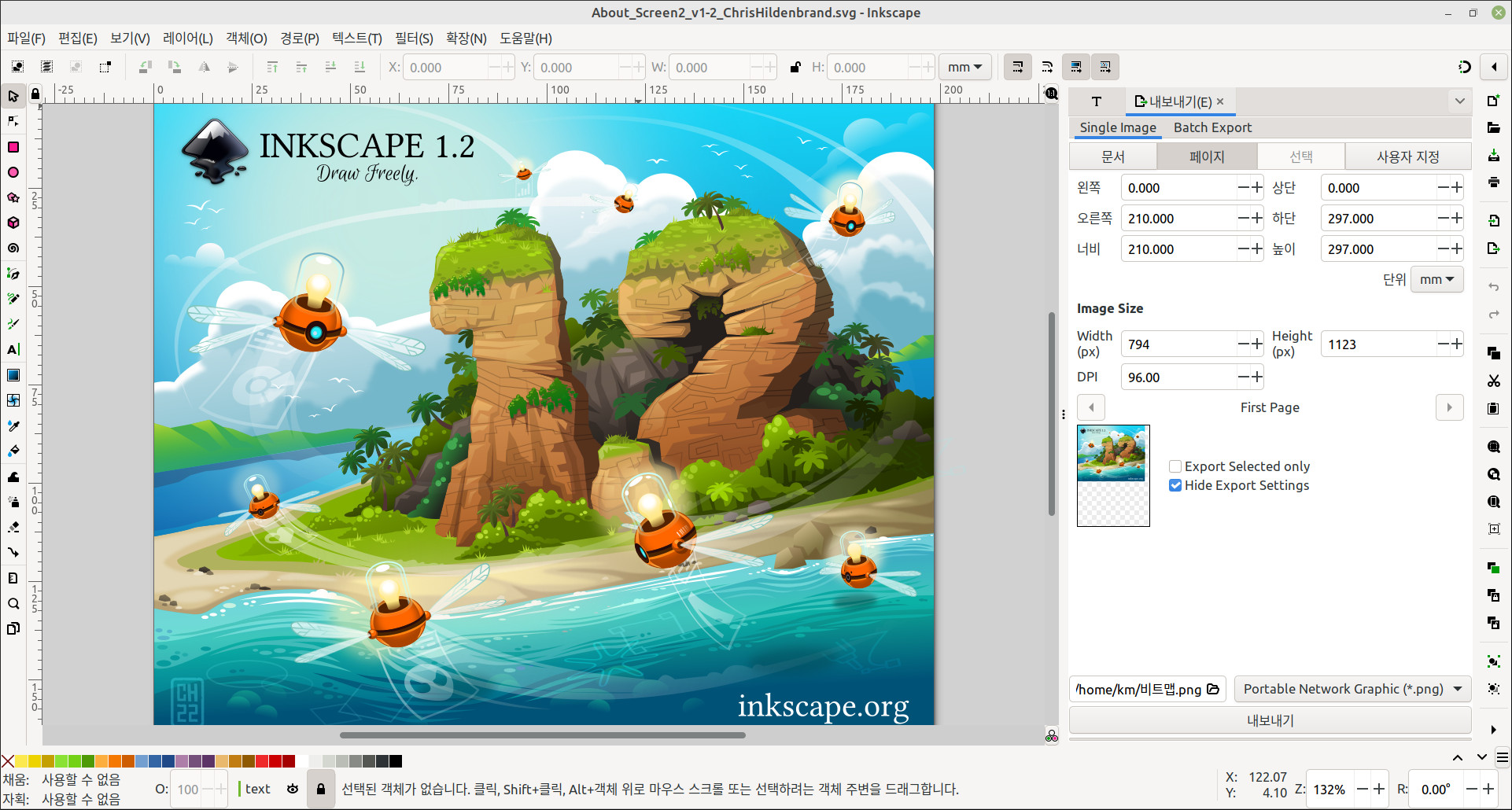This screenshot has width=1512, height=810.
Task: Enable Export Selected only checkbox
Action: 1175,466
